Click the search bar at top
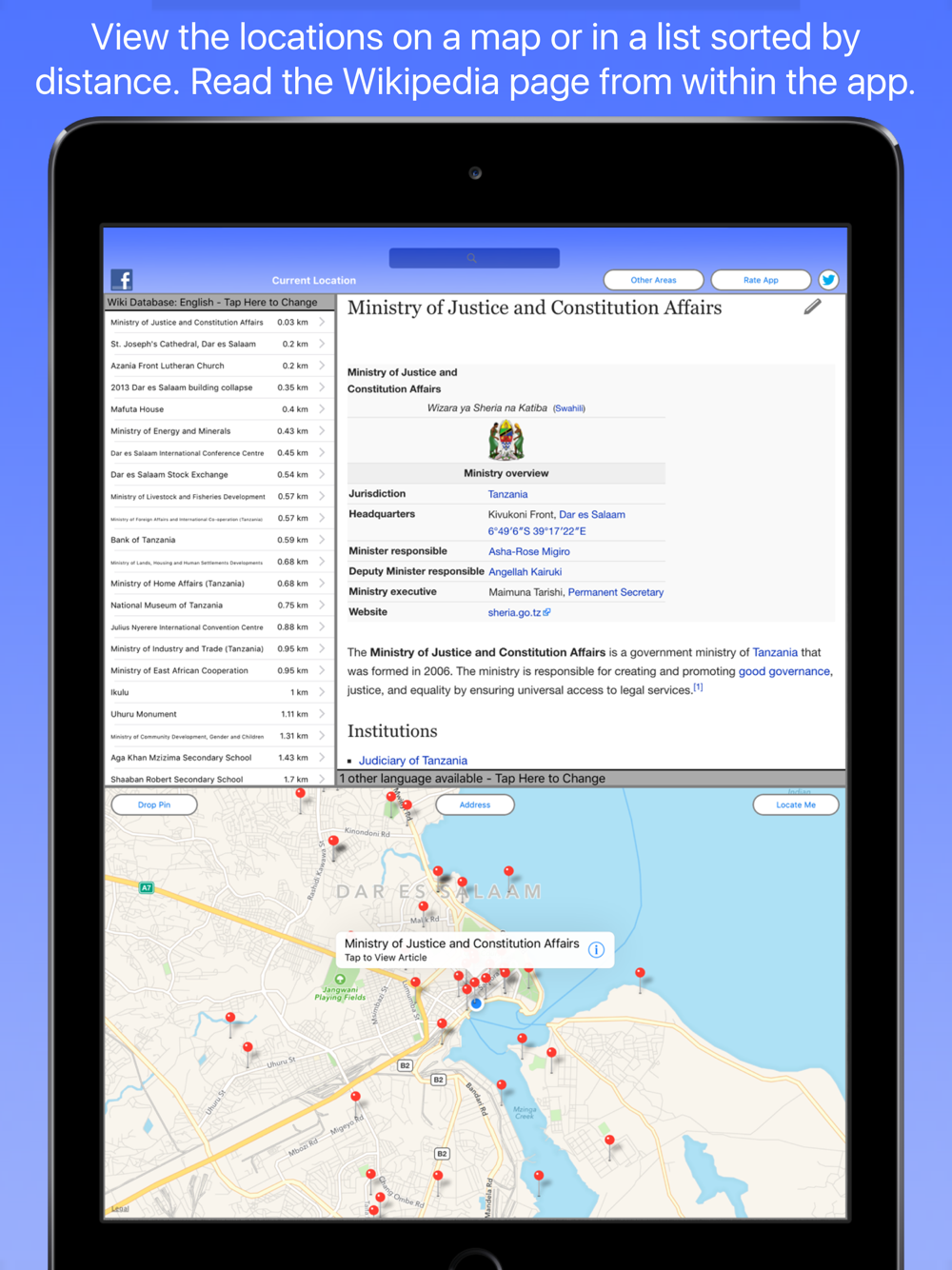952x1270 pixels. [474, 258]
